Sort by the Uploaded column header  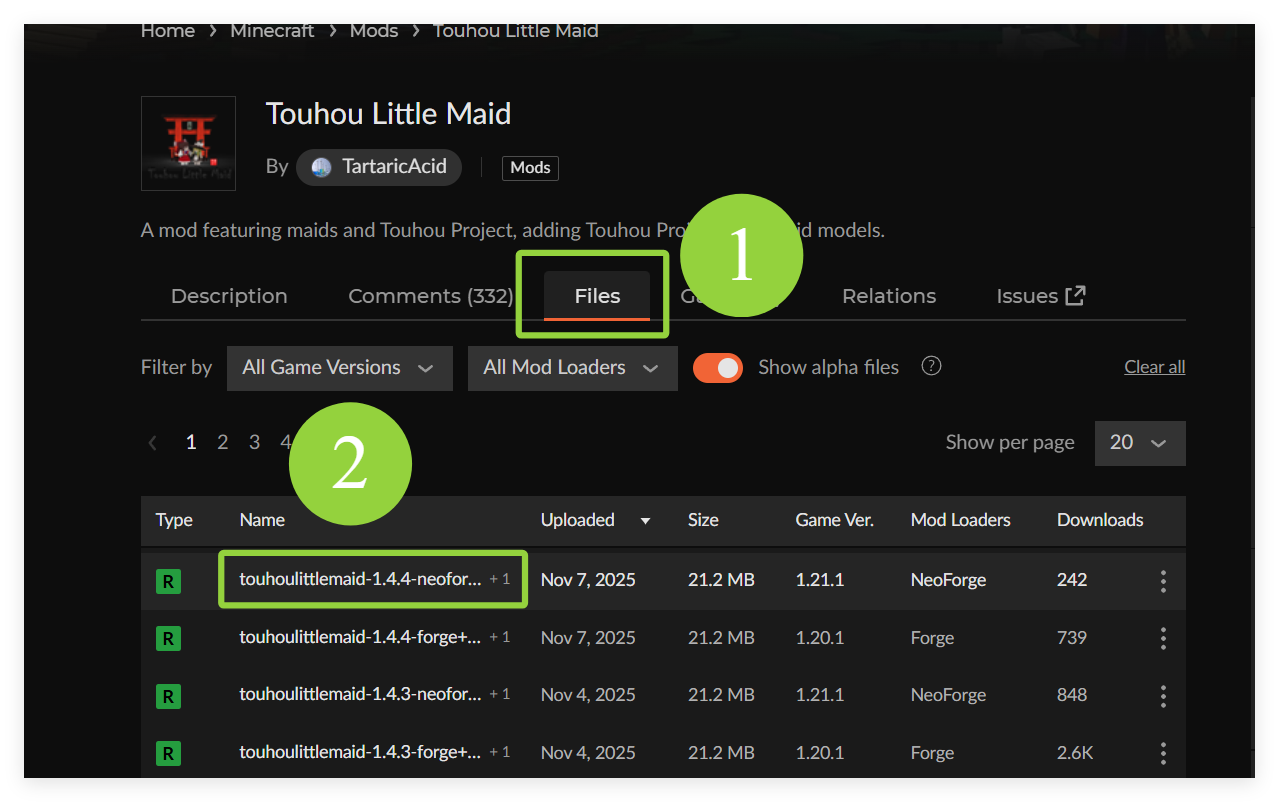(x=578, y=520)
